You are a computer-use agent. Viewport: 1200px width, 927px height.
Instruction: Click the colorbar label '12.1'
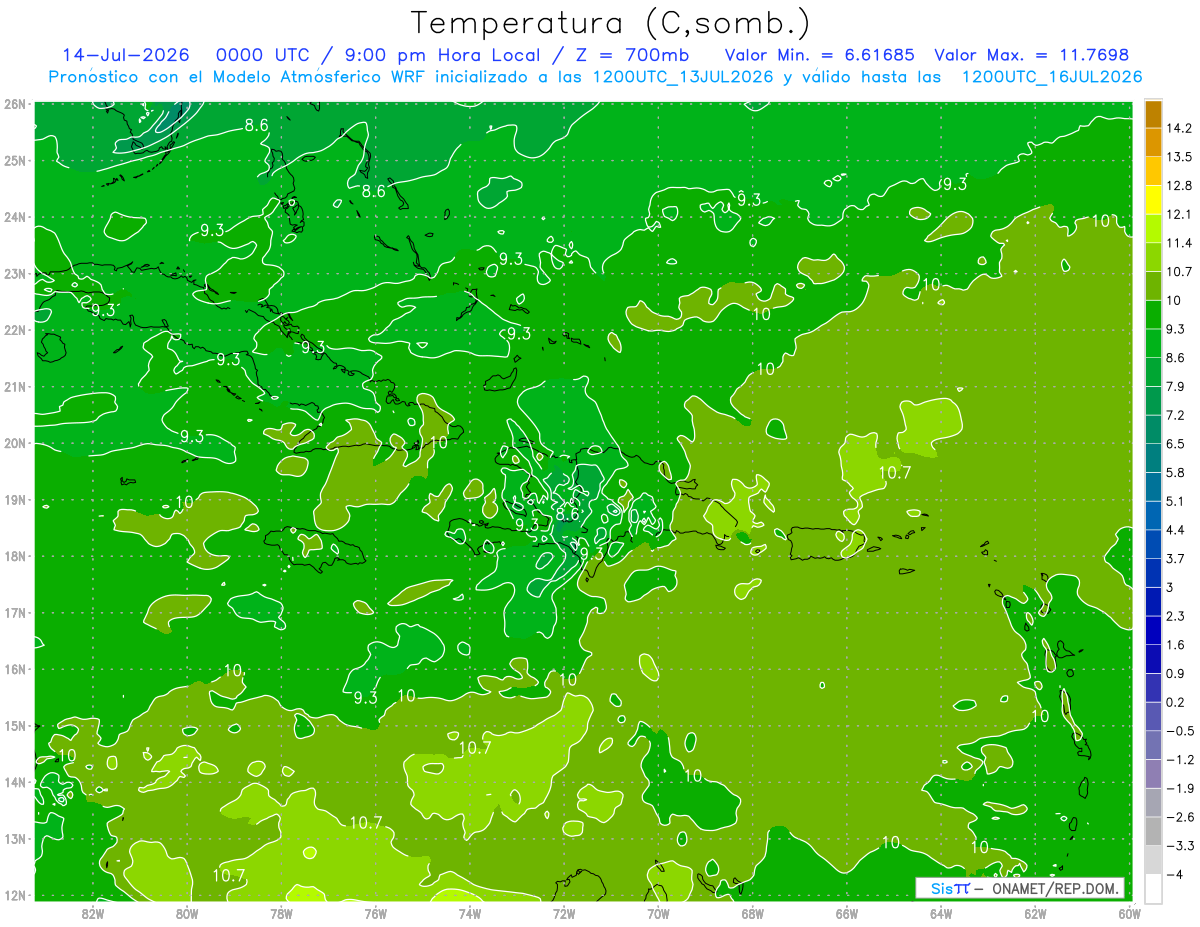point(1180,214)
